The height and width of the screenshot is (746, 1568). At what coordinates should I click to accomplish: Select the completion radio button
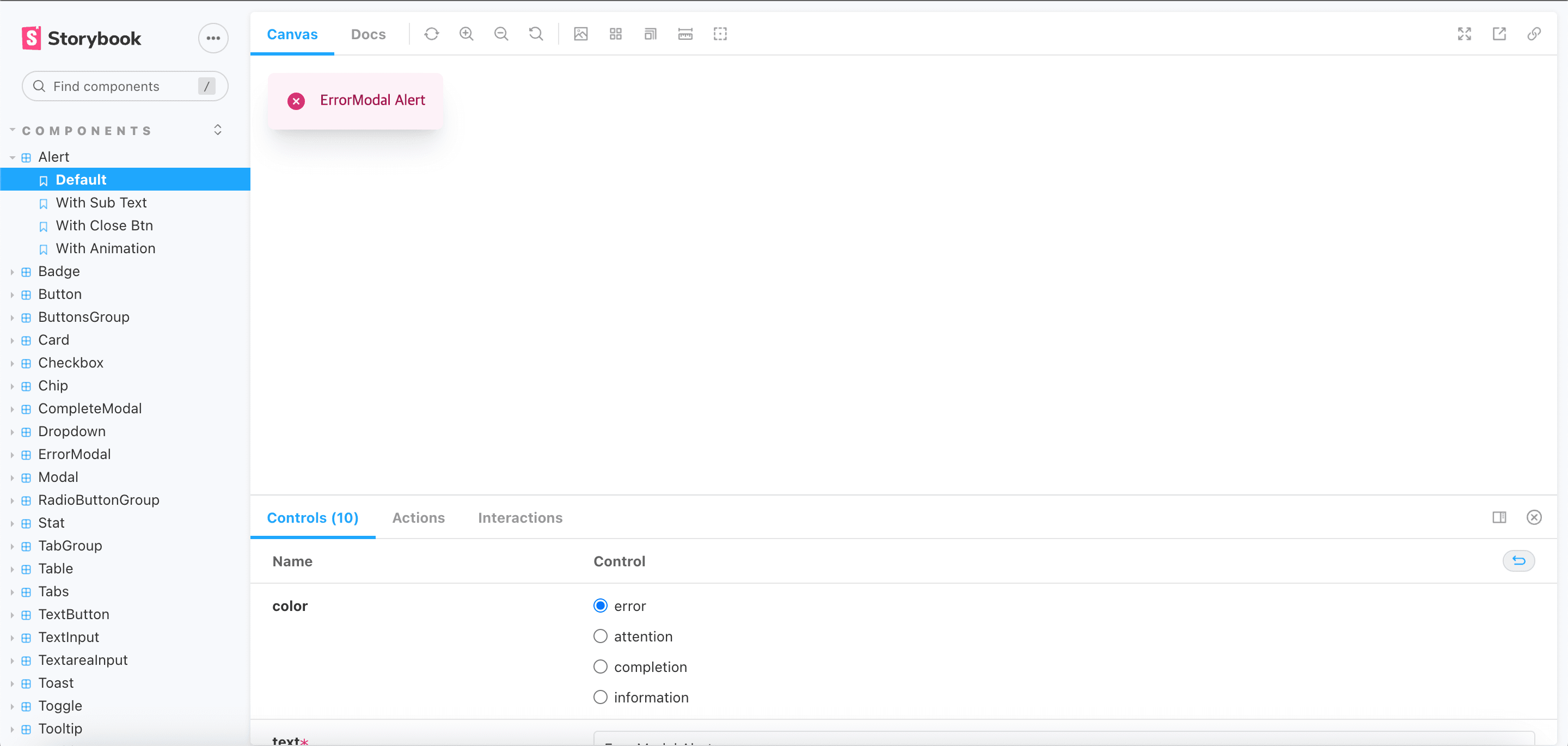[600, 667]
